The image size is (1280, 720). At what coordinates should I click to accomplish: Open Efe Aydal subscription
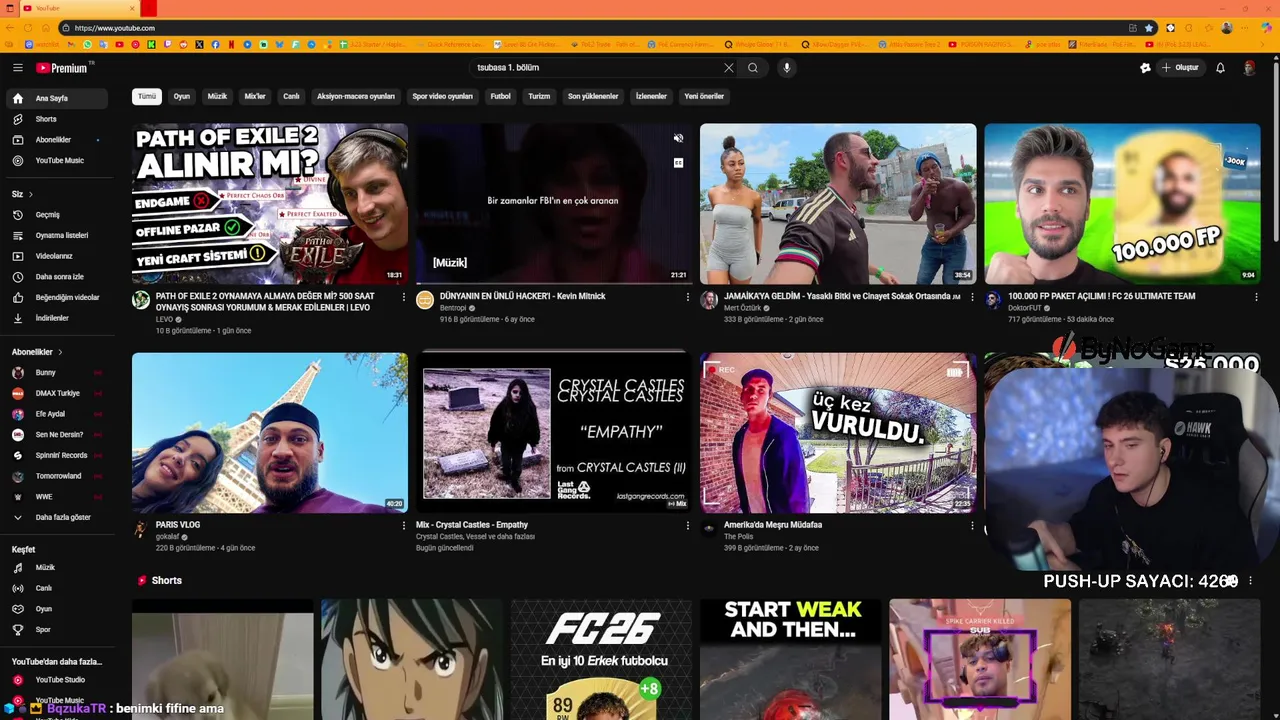click(x=56, y=414)
